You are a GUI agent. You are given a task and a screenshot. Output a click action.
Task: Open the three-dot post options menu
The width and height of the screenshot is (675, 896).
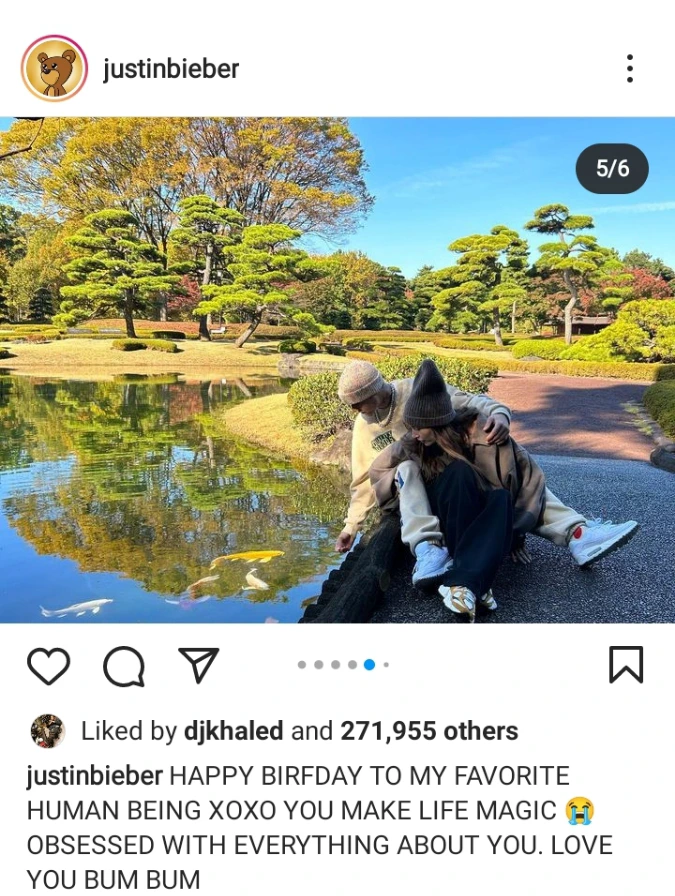tap(629, 69)
